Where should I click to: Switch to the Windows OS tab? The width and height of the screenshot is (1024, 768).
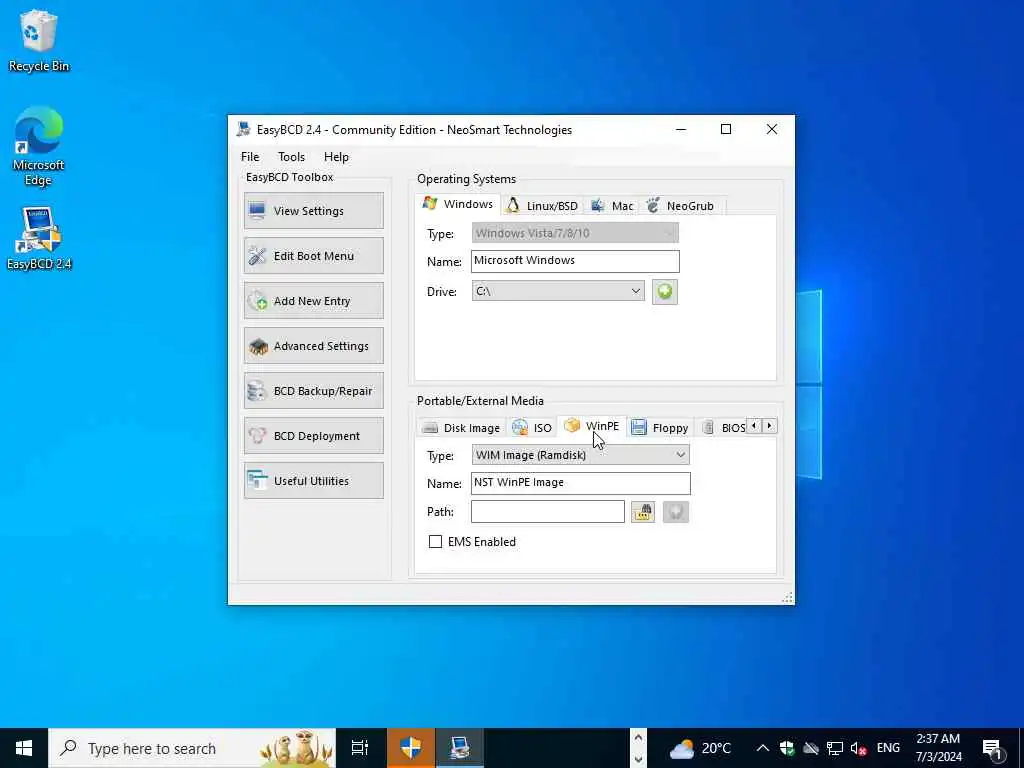tap(458, 204)
